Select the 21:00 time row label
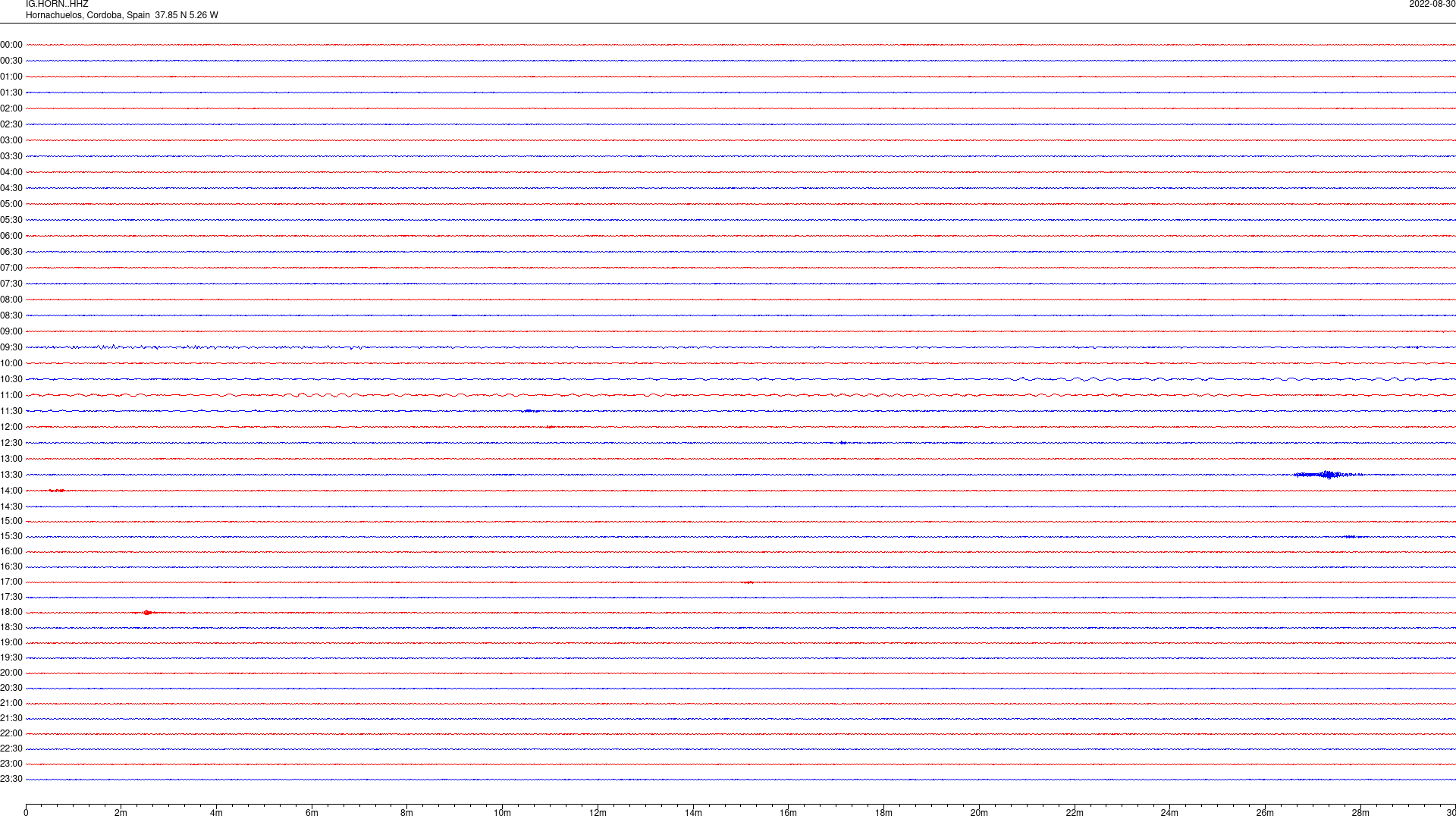Image resolution: width=1456 pixels, height=819 pixels. point(11,703)
